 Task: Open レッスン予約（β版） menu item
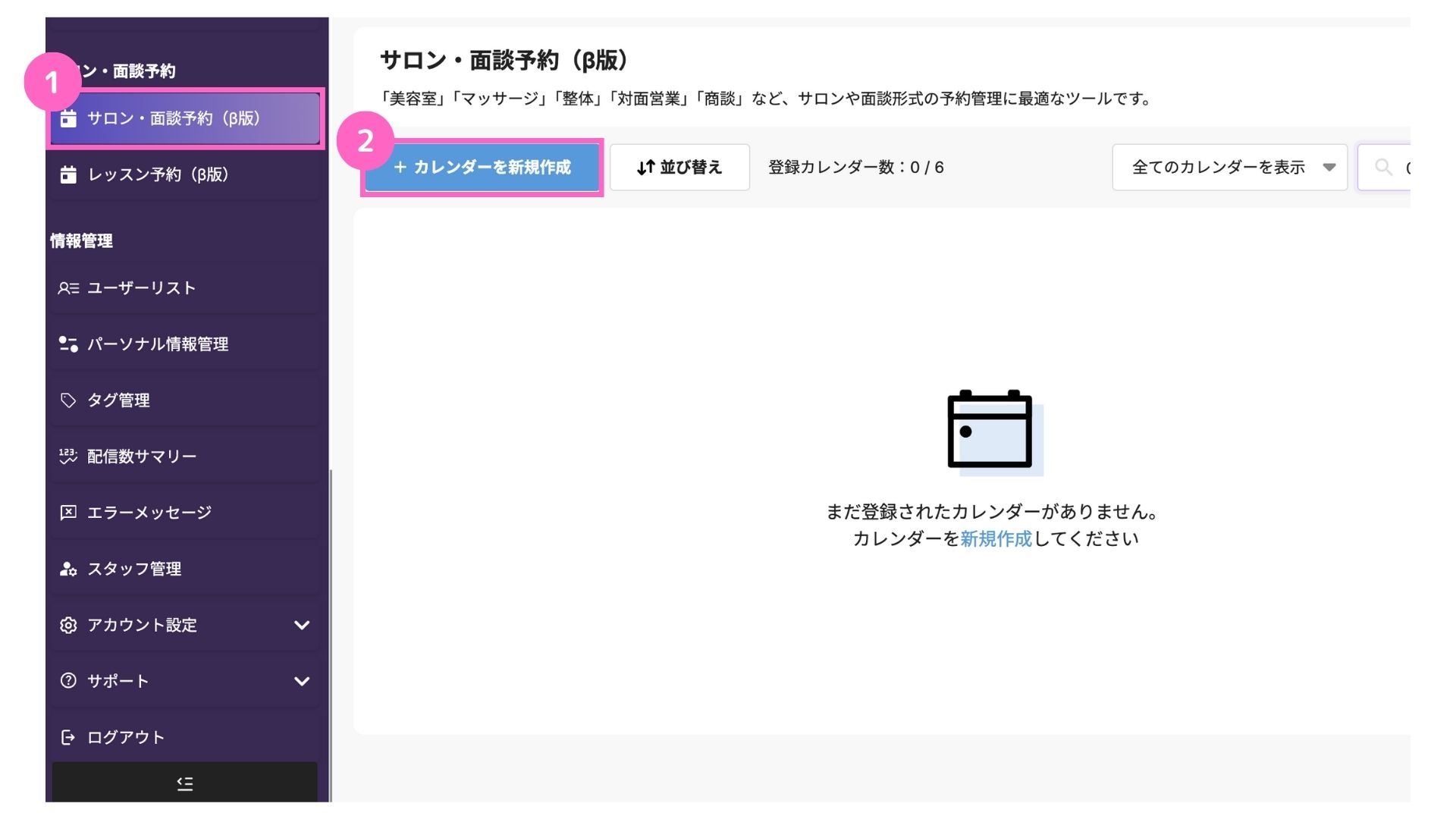[158, 174]
